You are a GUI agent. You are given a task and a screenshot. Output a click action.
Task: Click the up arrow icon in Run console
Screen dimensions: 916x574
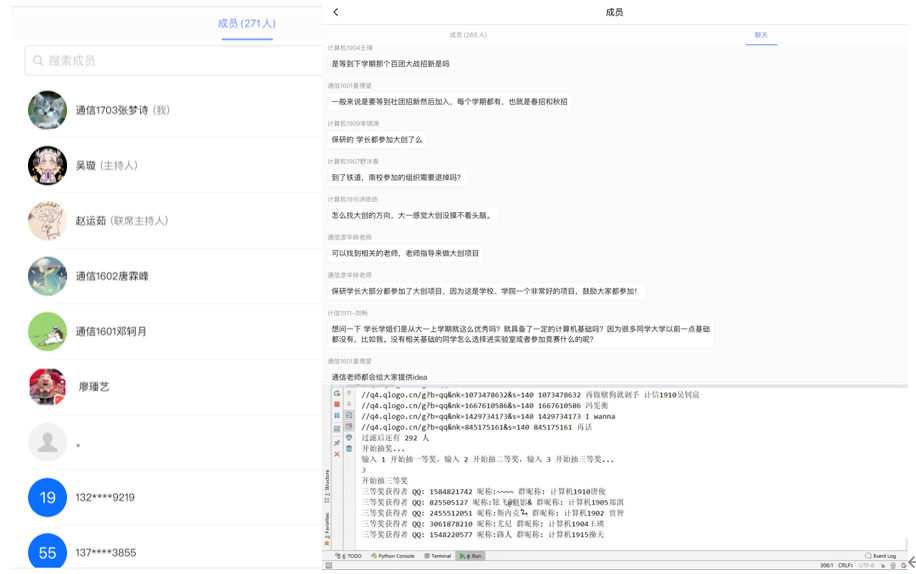349,394
